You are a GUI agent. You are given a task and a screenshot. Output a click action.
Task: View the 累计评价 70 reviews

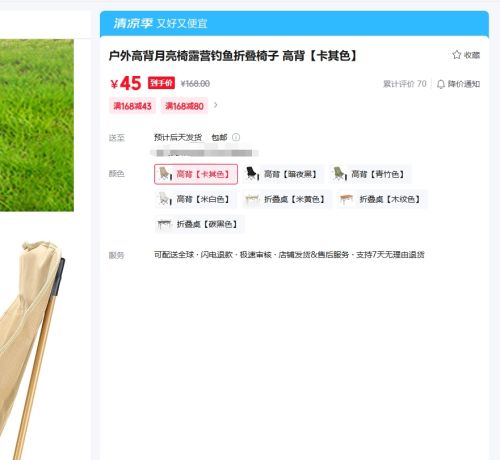point(404,84)
